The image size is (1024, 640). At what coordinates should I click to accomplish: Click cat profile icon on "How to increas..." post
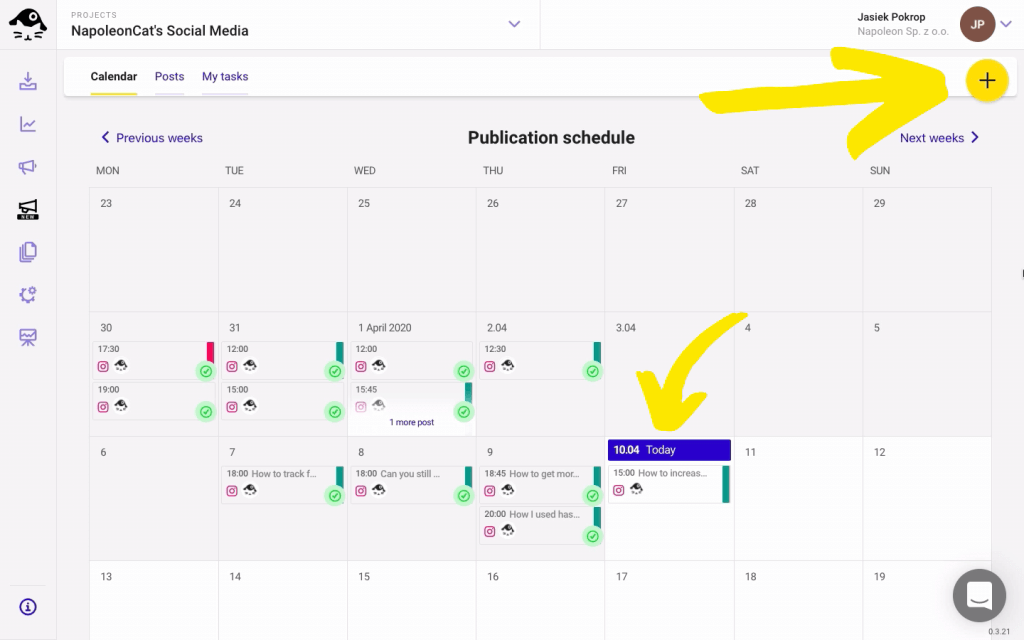[636, 489]
